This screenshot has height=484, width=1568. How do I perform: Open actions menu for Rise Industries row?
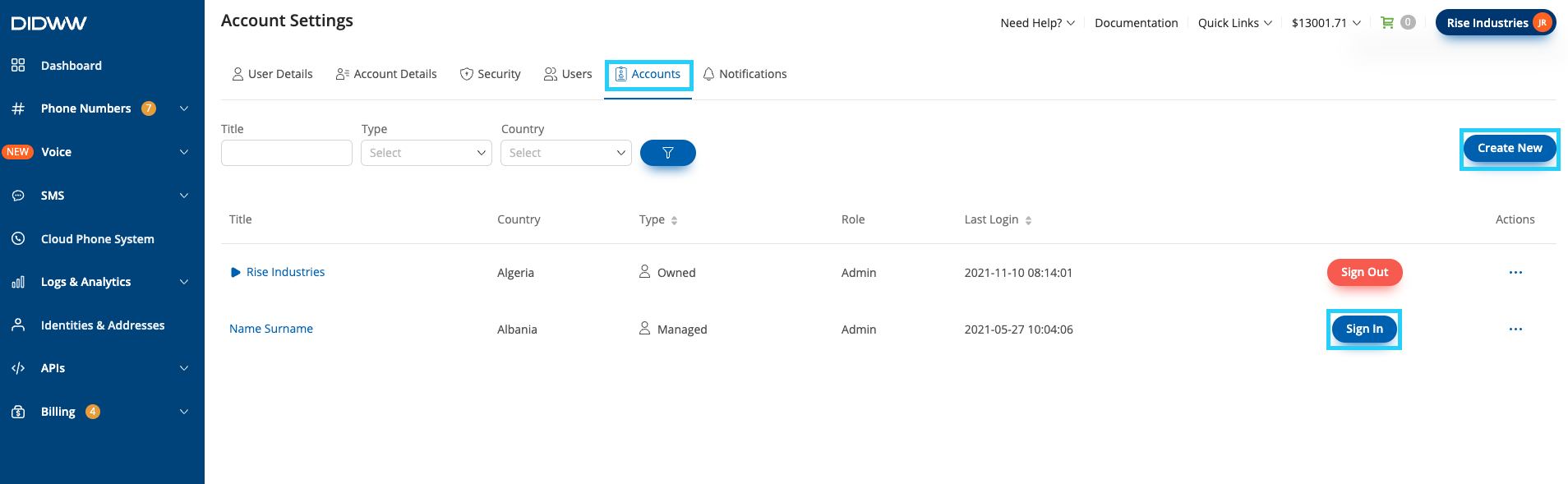[1515, 273]
